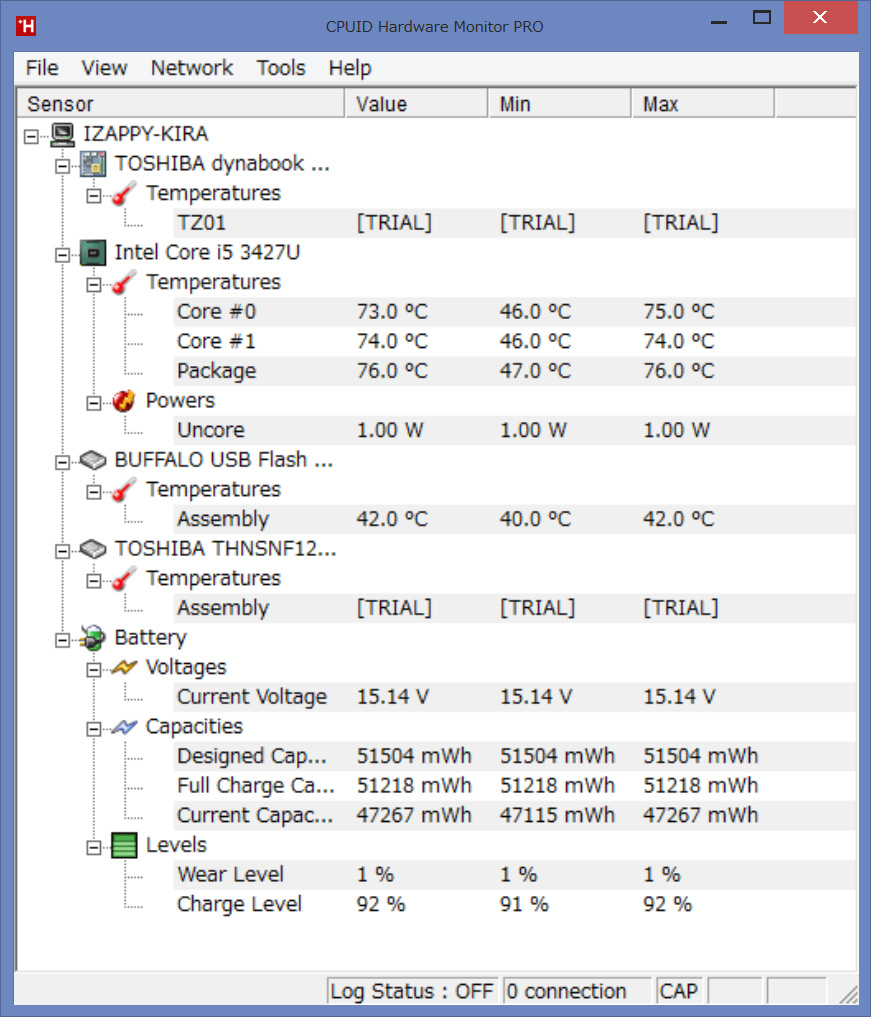
Task: Open the Network menu
Action: (x=191, y=68)
